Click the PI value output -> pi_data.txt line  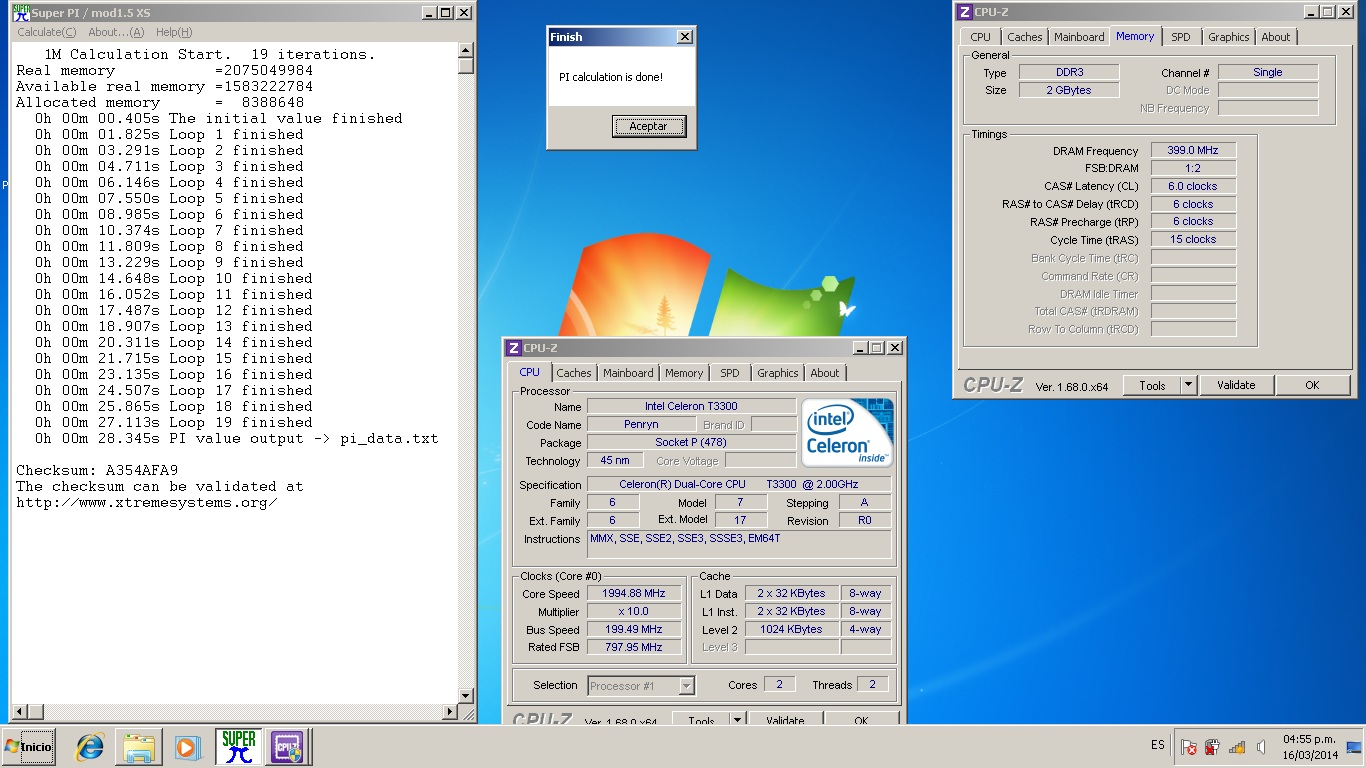point(237,438)
